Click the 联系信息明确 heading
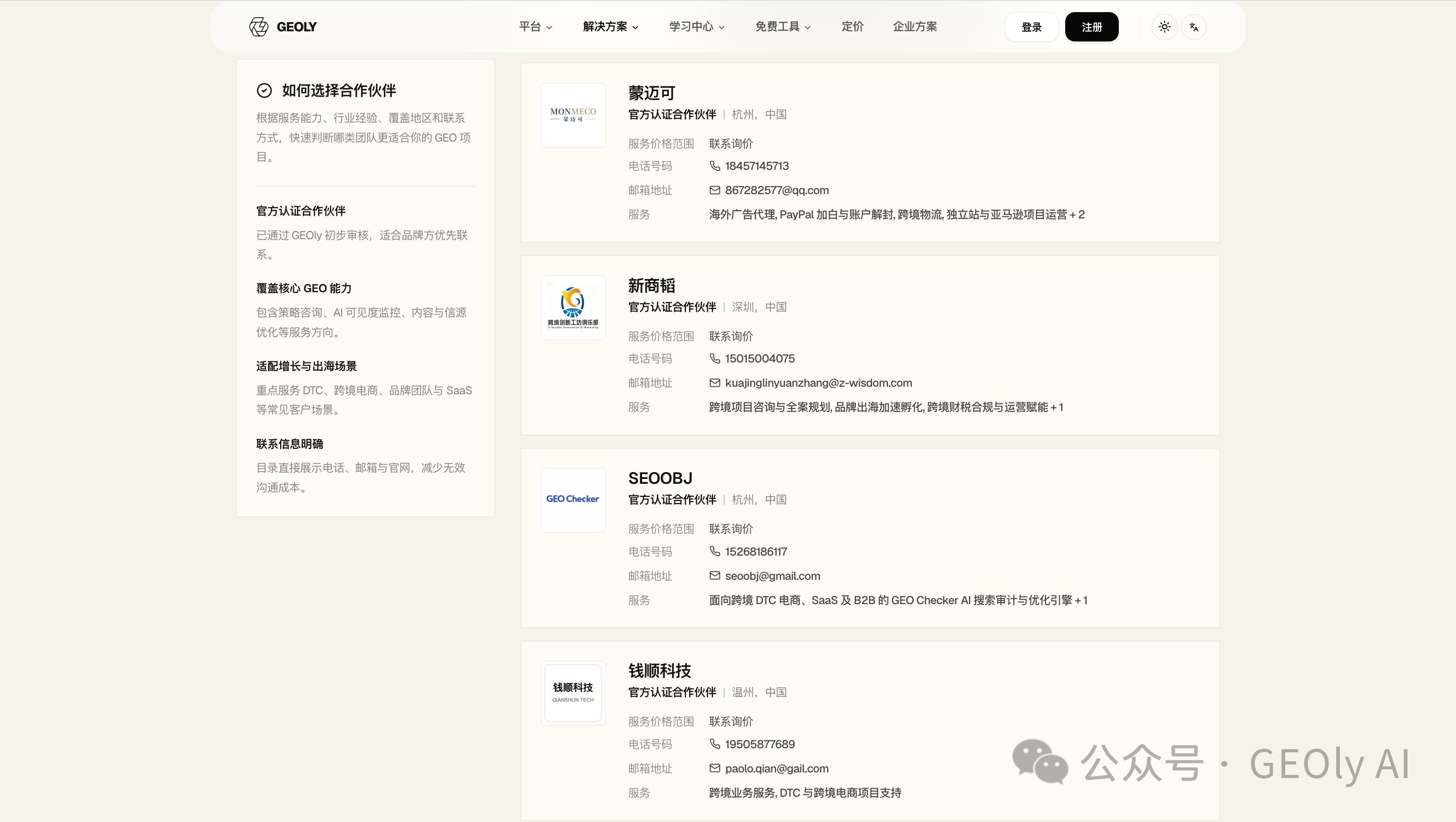 click(x=289, y=444)
